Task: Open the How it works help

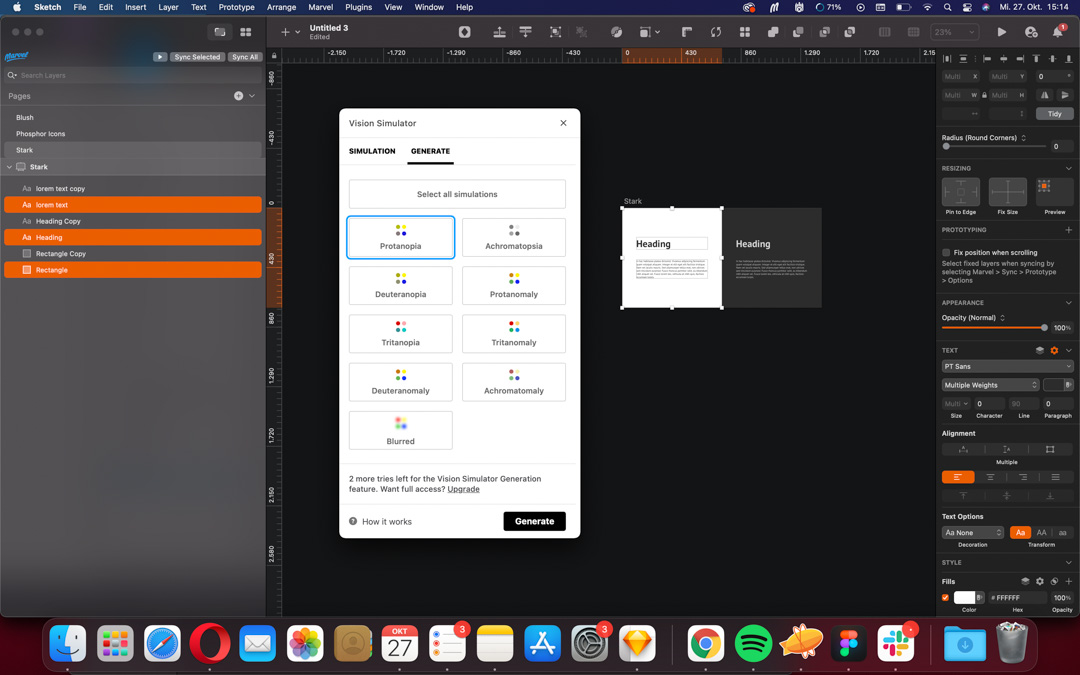Action: coord(380,521)
